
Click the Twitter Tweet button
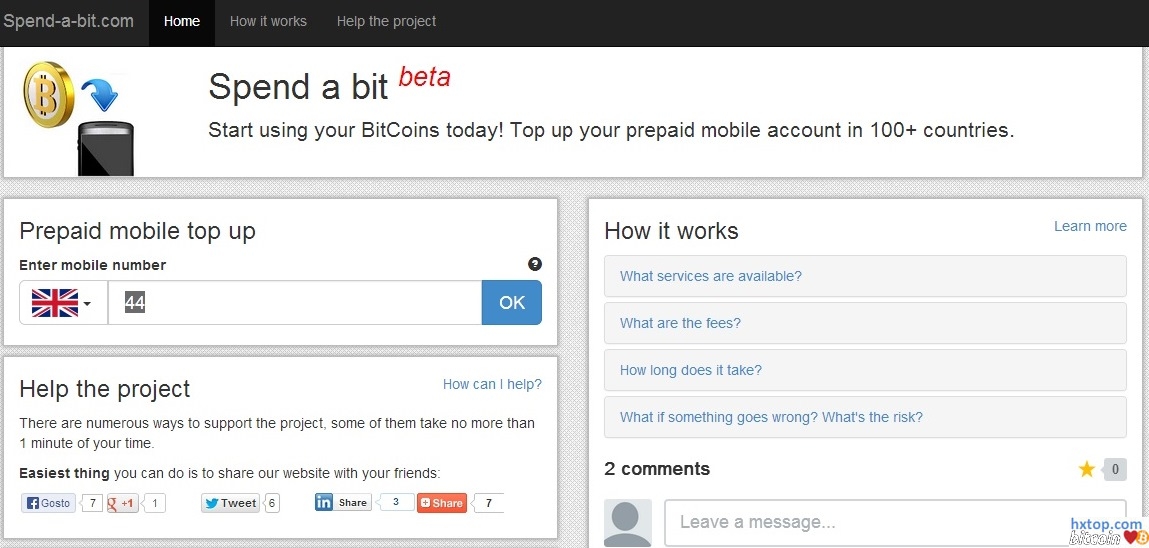pyautogui.click(x=231, y=503)
